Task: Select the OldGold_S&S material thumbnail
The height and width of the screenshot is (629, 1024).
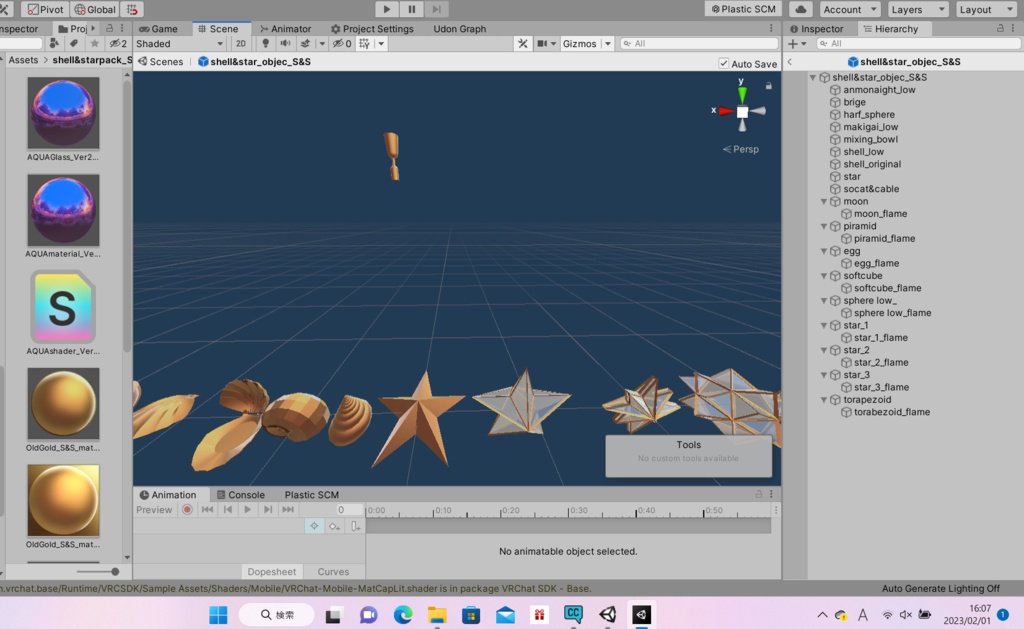Action: tap(63, 403)
